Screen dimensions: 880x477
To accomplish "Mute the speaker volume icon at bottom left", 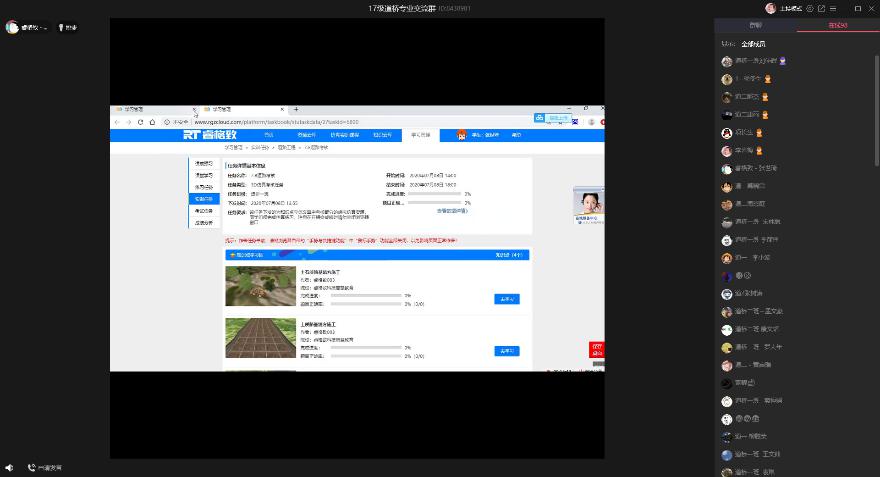I will (x=9, y=467).
